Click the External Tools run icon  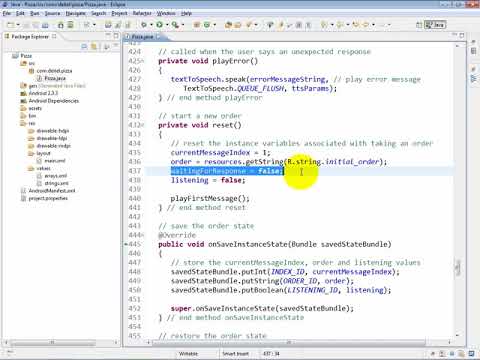pos(175,25)
